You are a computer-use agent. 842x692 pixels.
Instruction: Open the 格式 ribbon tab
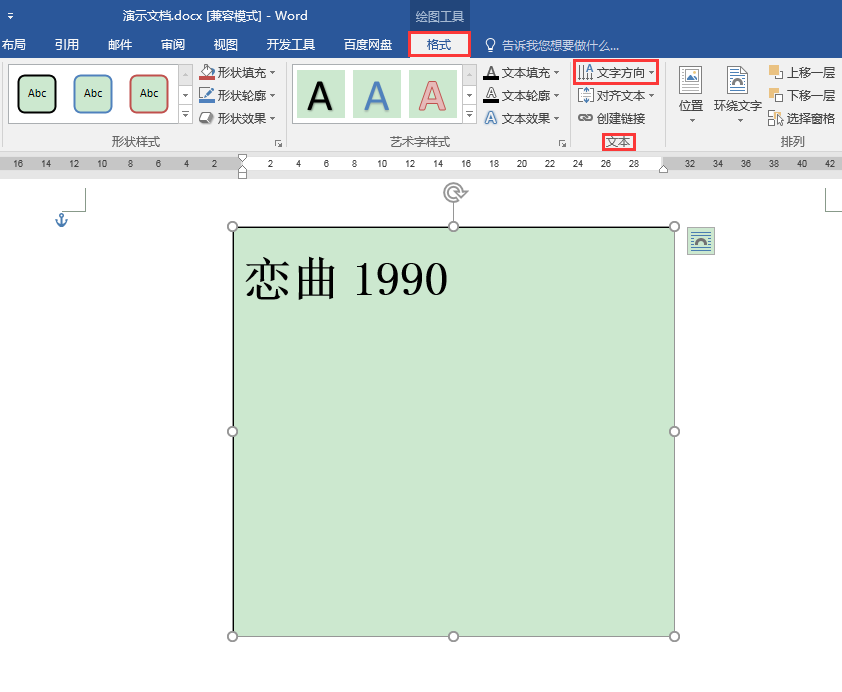tap(439, 45)
